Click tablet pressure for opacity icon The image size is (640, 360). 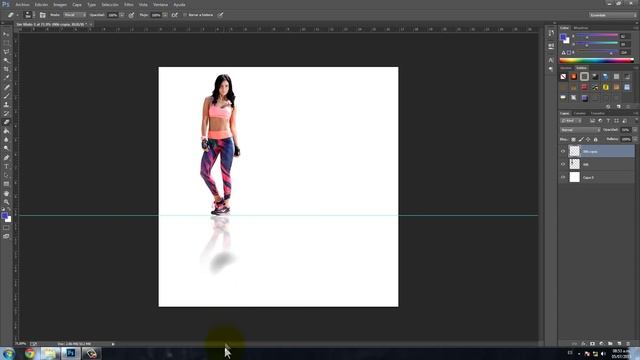coord(131,15)
